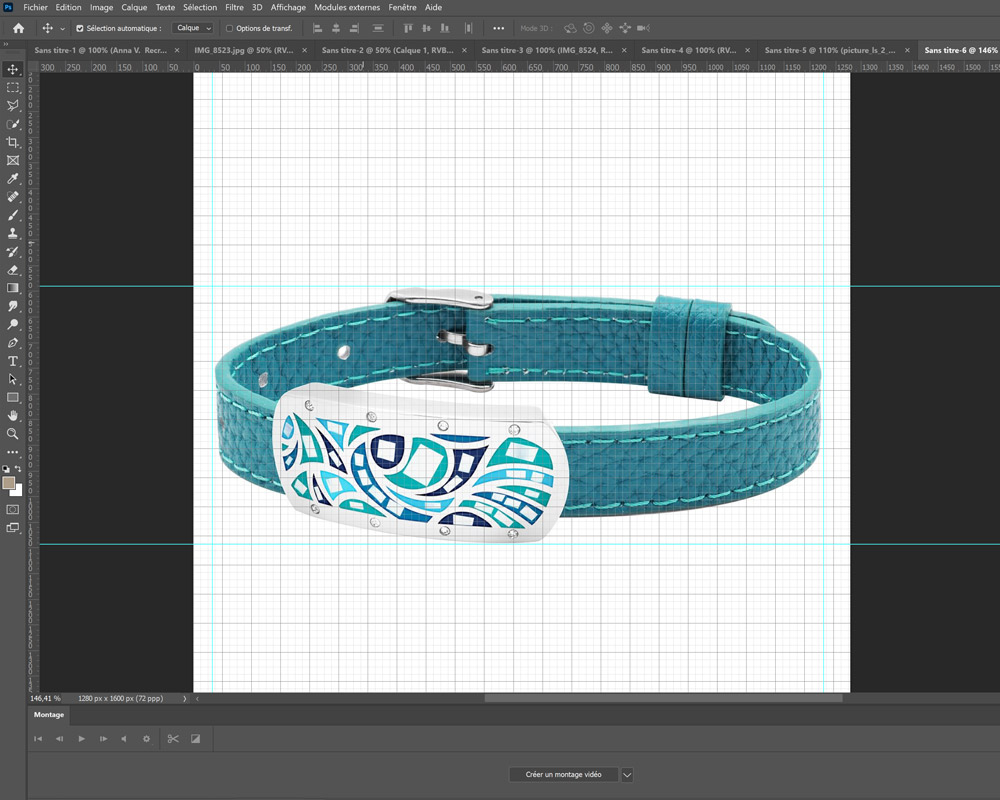Activate the Eraser tool
The height and width of the screenshot is (800, 1000).
[x=13, y=269]
